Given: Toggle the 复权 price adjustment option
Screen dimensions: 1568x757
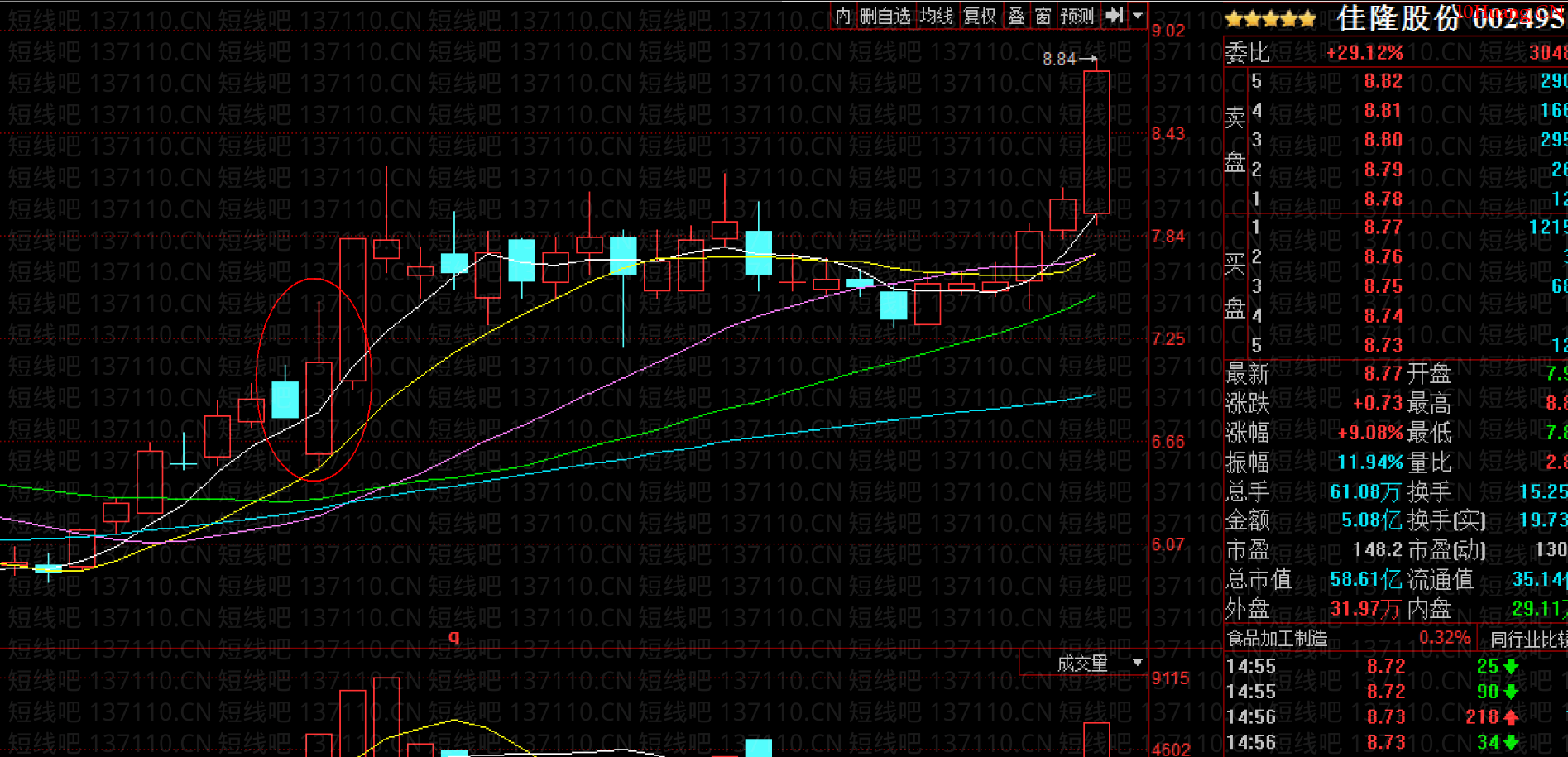Looking at the screenshot, I should pyautogui.click(x=980, y=16).
